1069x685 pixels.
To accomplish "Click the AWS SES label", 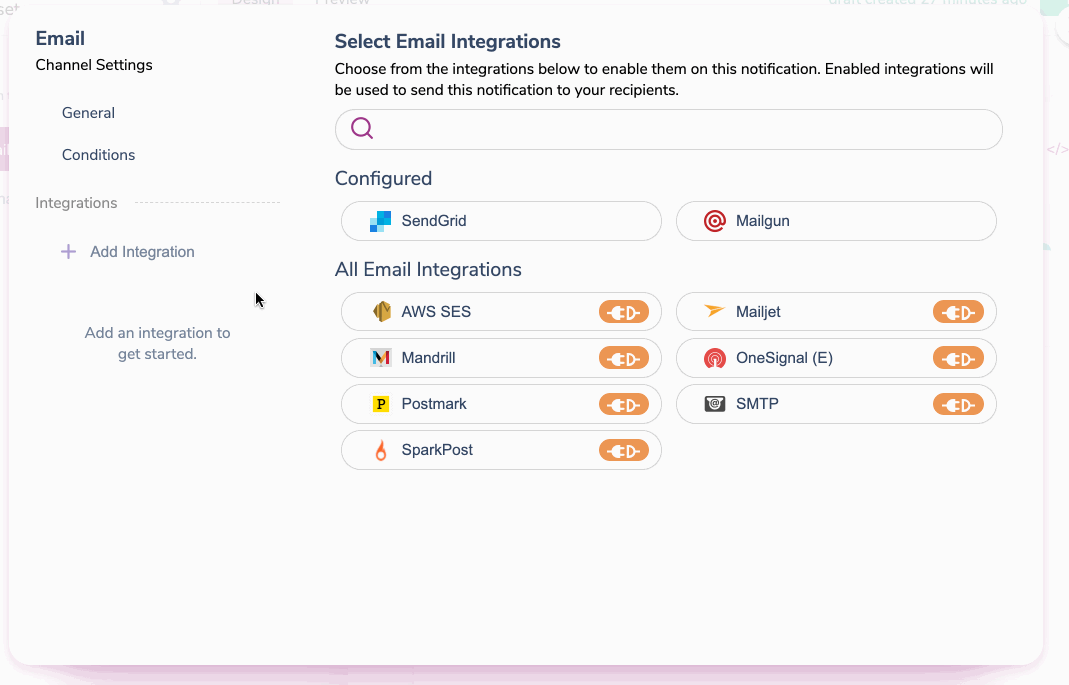I will click(436, 312).
